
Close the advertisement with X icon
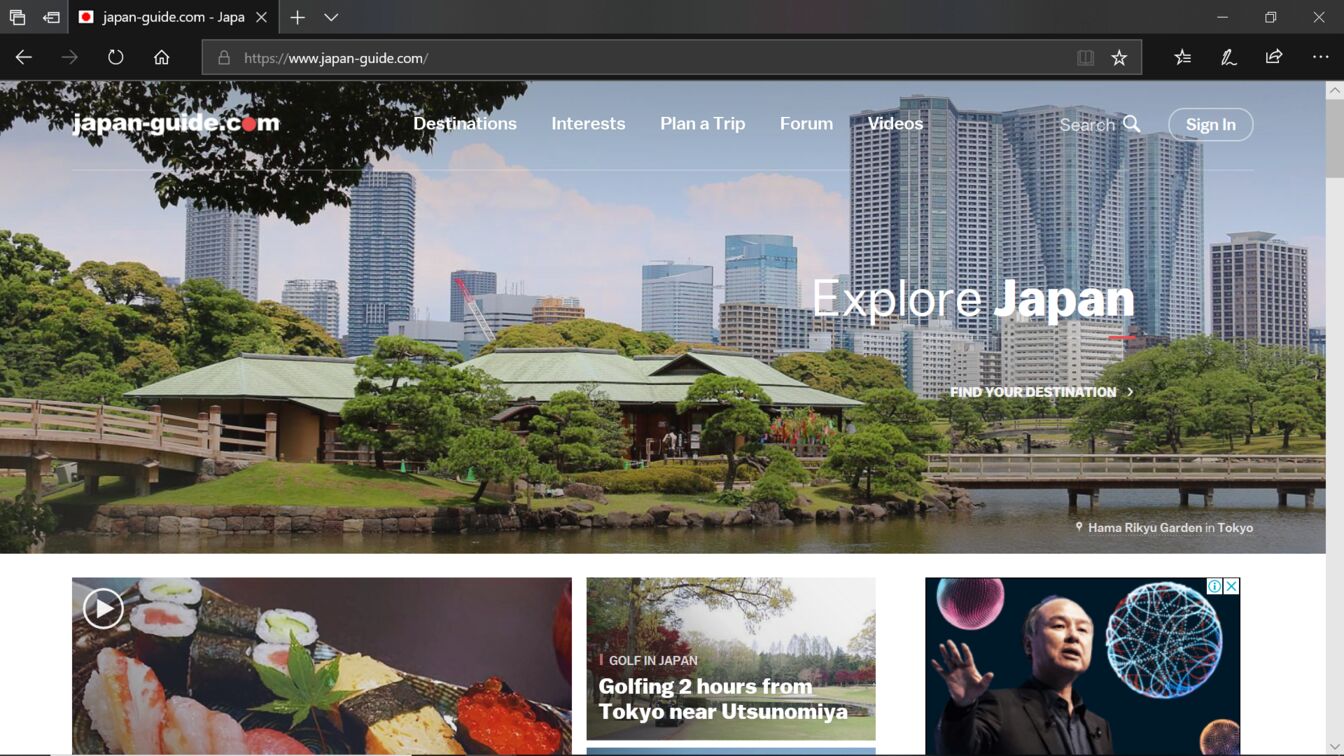point(1232,586)
